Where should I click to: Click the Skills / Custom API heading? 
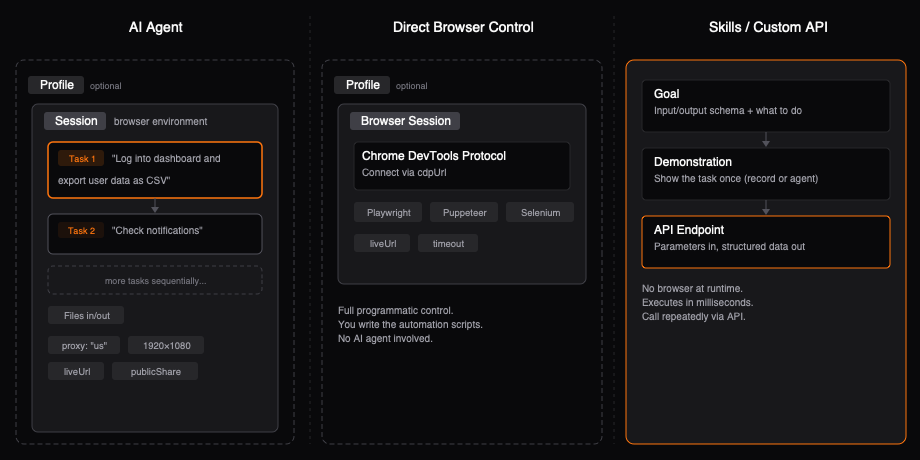coord(768,27)
